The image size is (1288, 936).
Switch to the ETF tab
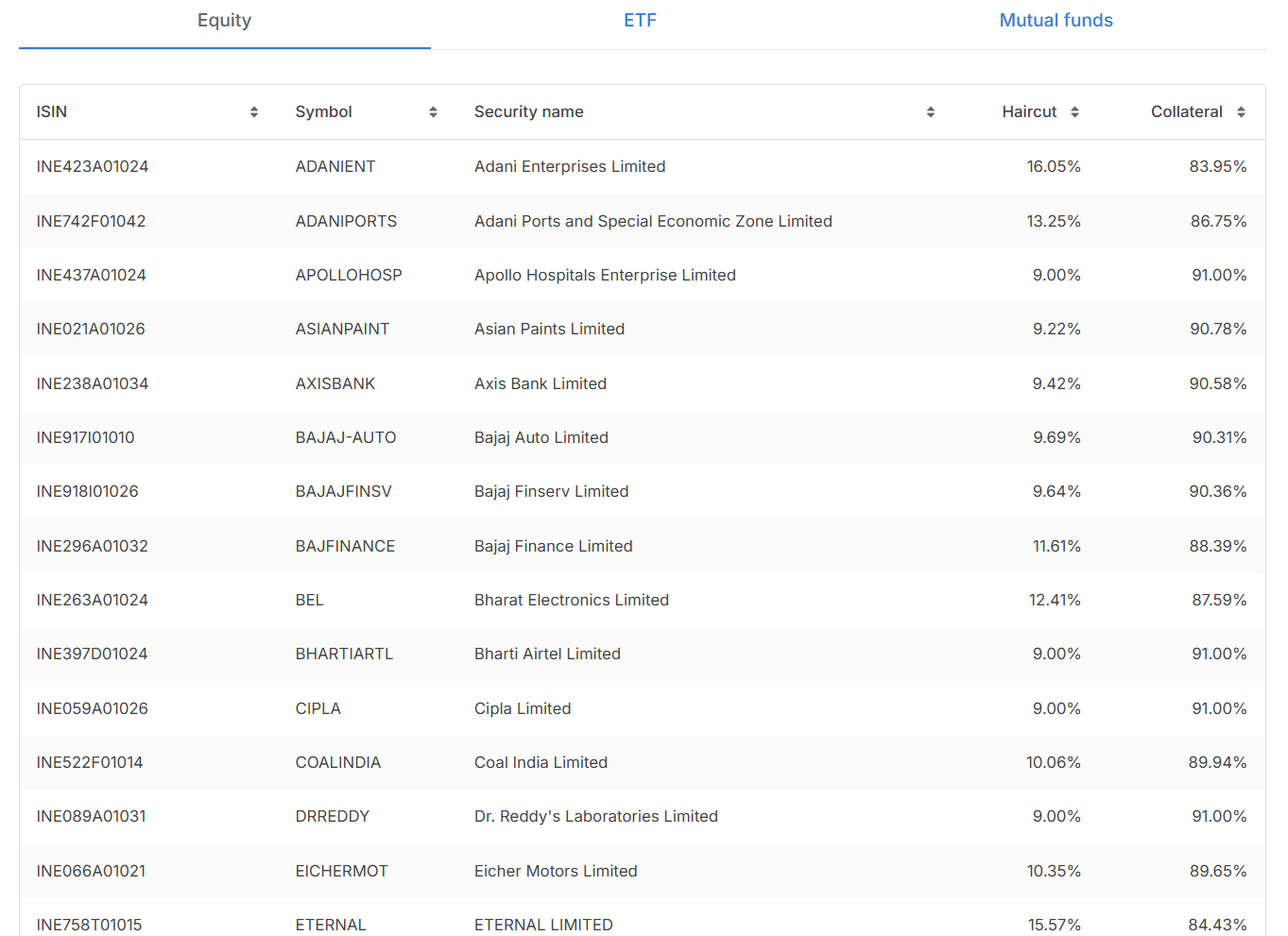tap(640, 19)
